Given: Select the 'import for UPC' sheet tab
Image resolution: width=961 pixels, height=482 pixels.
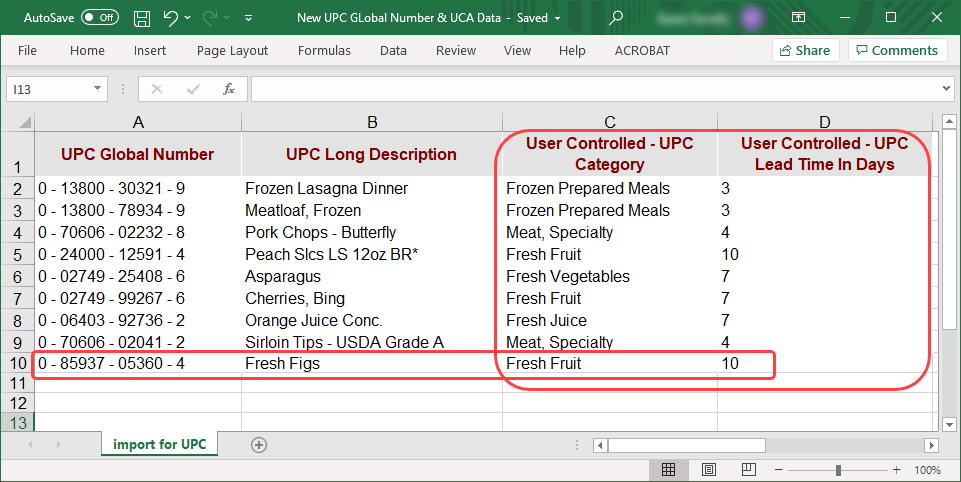Looking at the screenshot, I should [x=159, y=444].
